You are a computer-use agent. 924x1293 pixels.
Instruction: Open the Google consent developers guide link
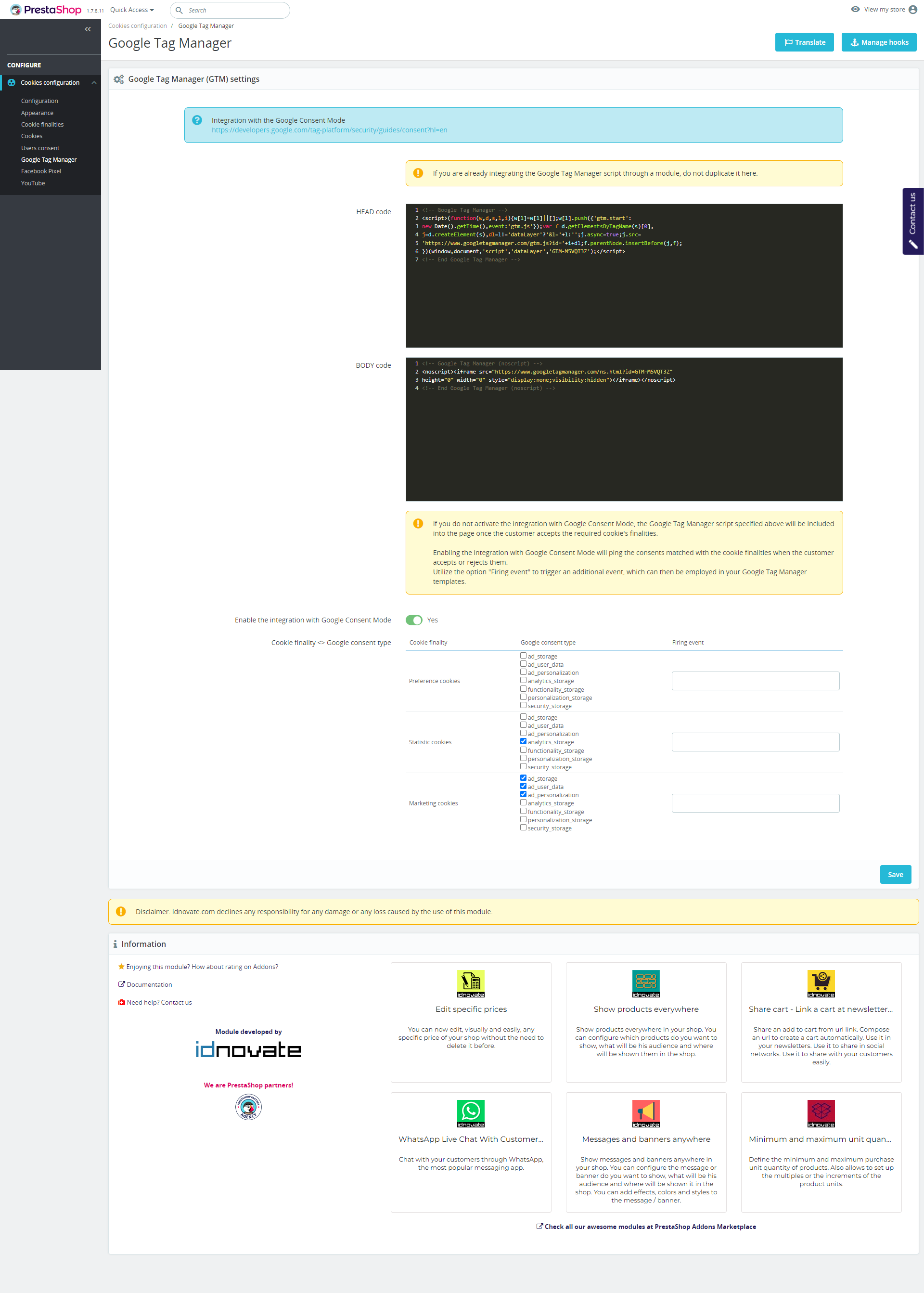coord(329,130)
